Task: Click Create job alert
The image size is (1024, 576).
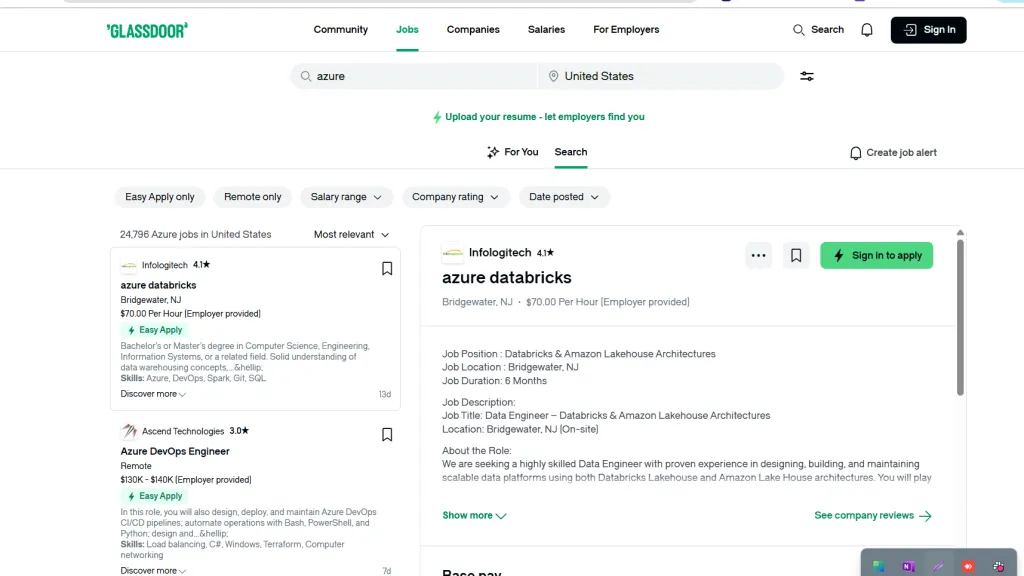Action: tap(893, 153)
